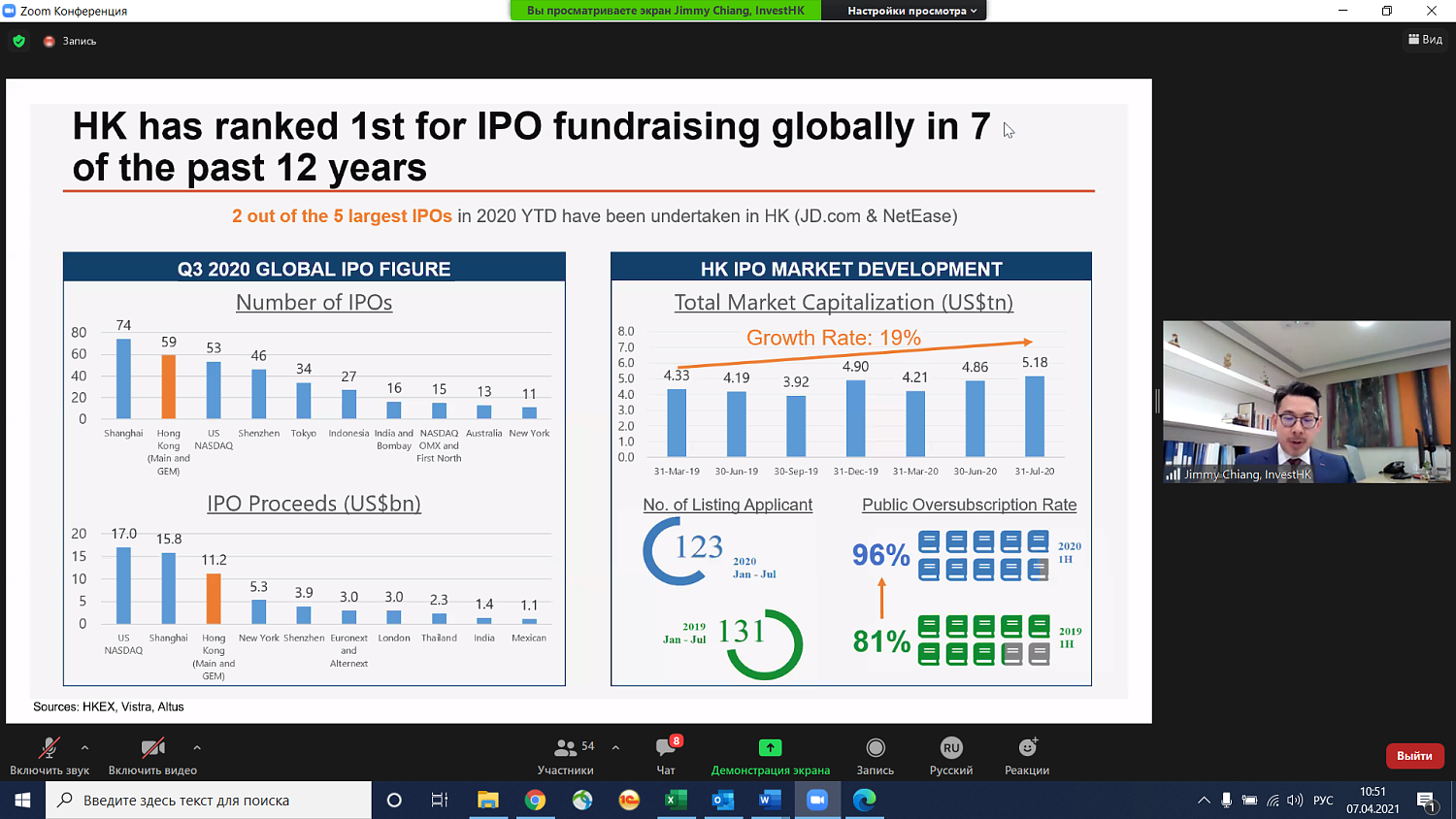Click the Windows taskbar search field

pyautogui.click(x=209, y=800)
